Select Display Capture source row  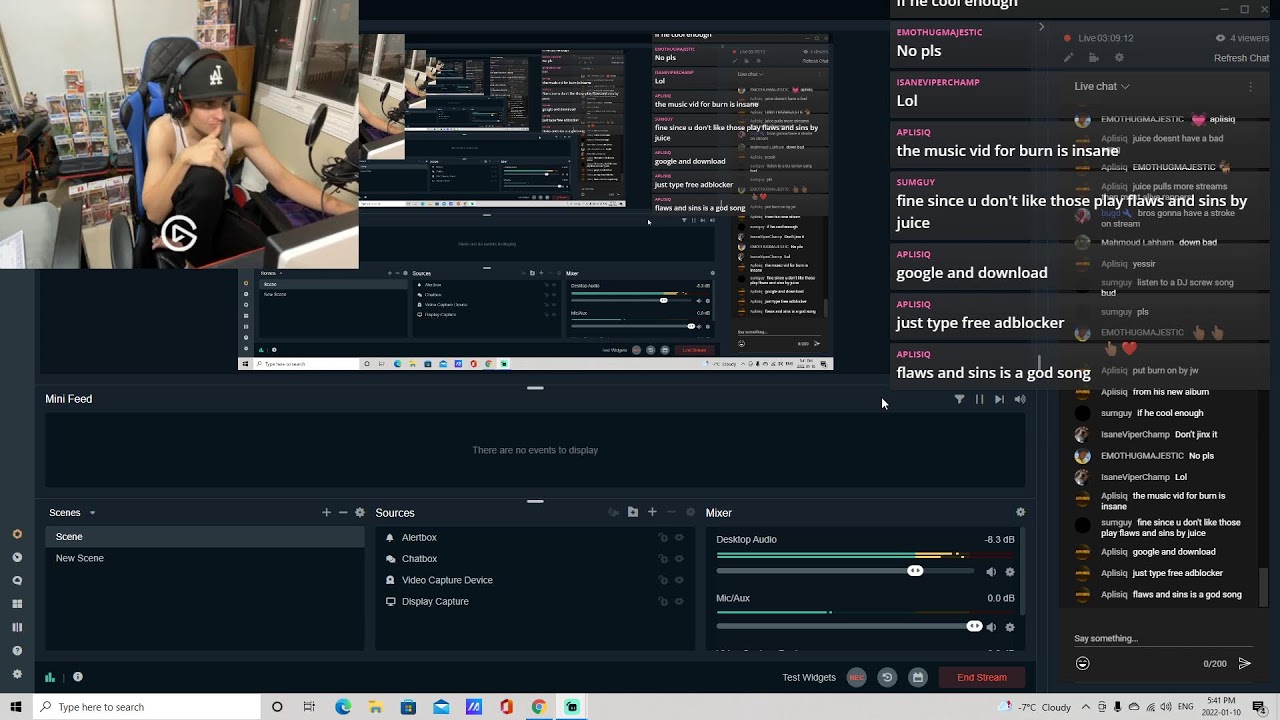(x=535, y=602)
